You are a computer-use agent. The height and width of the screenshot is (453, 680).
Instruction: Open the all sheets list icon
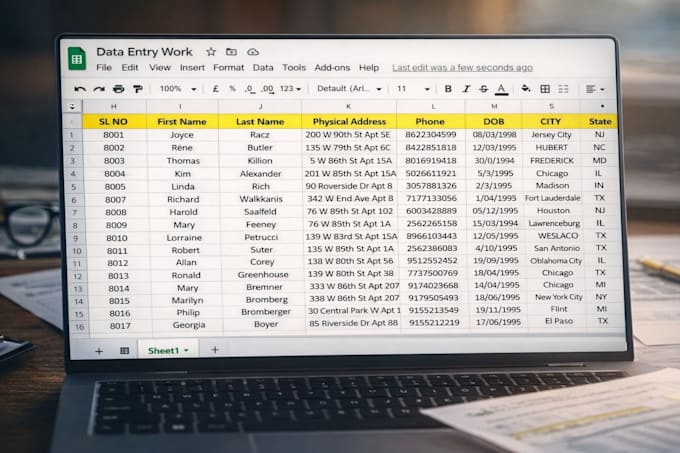(x=124, y=351)
